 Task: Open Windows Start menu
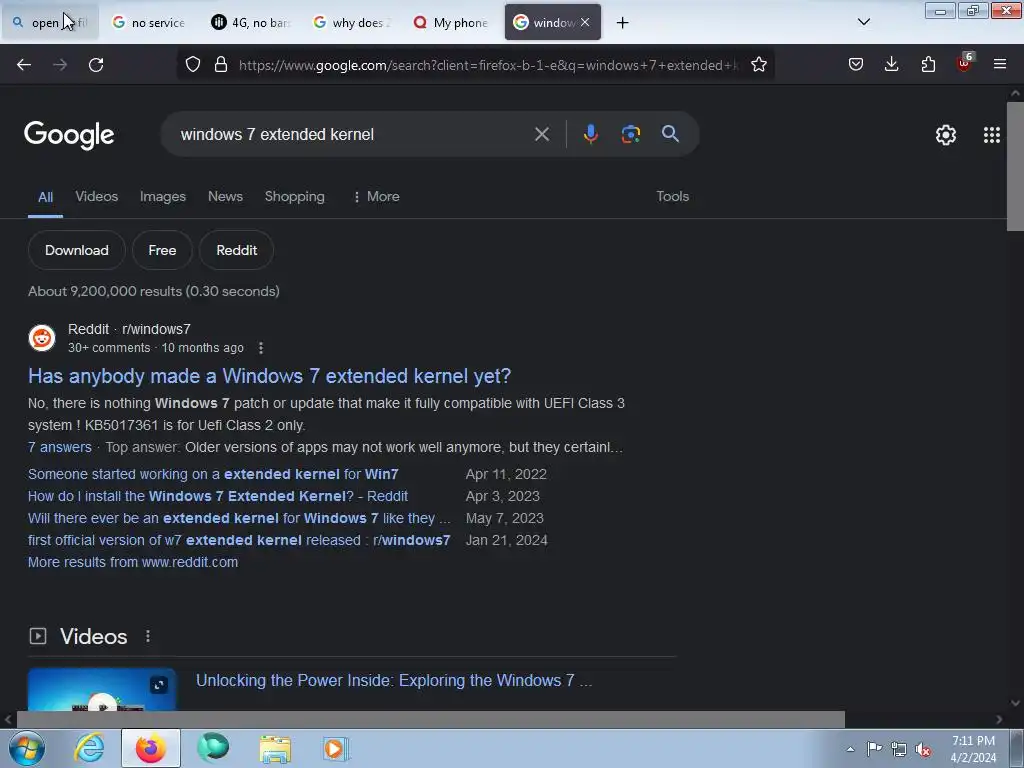27,749
